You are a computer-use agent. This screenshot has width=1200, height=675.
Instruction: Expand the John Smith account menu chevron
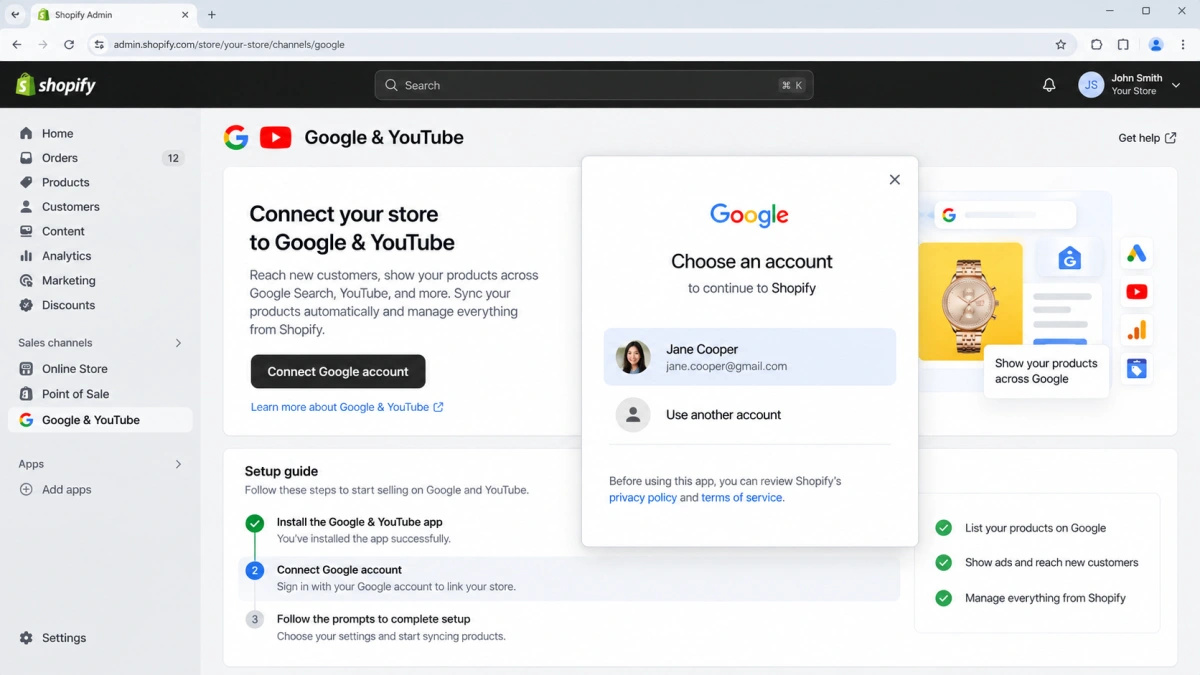point(1176,85)
